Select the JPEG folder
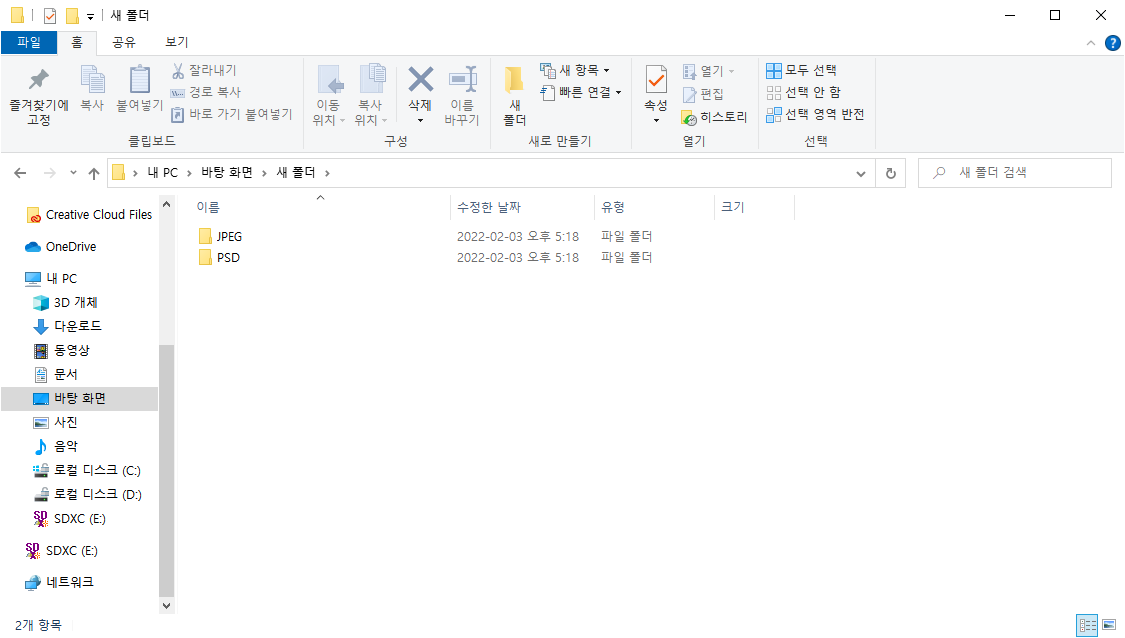Screen dimensions: 1125x638 pos(220,236)
